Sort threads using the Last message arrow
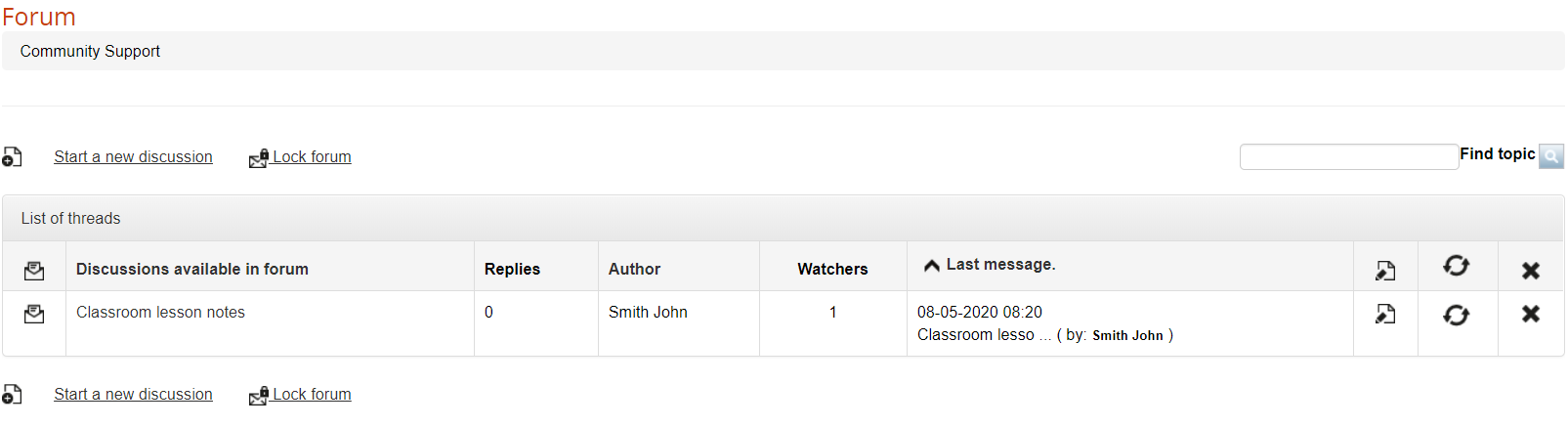Viewport: 1568px width, 427px height. tap(932, 265)
